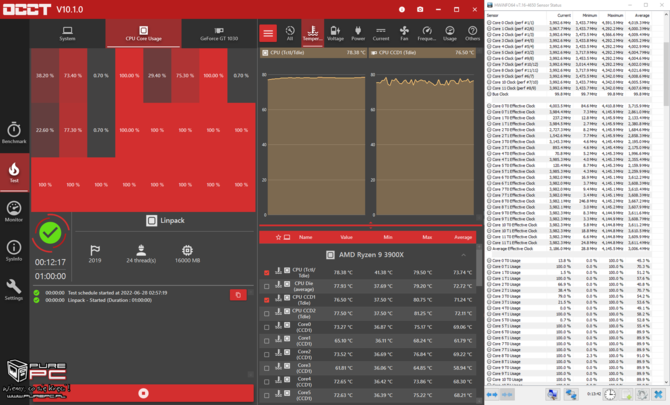Sort sensor table by Average column
Viewport: 670px width, 405px height.
tap(463, 237)
